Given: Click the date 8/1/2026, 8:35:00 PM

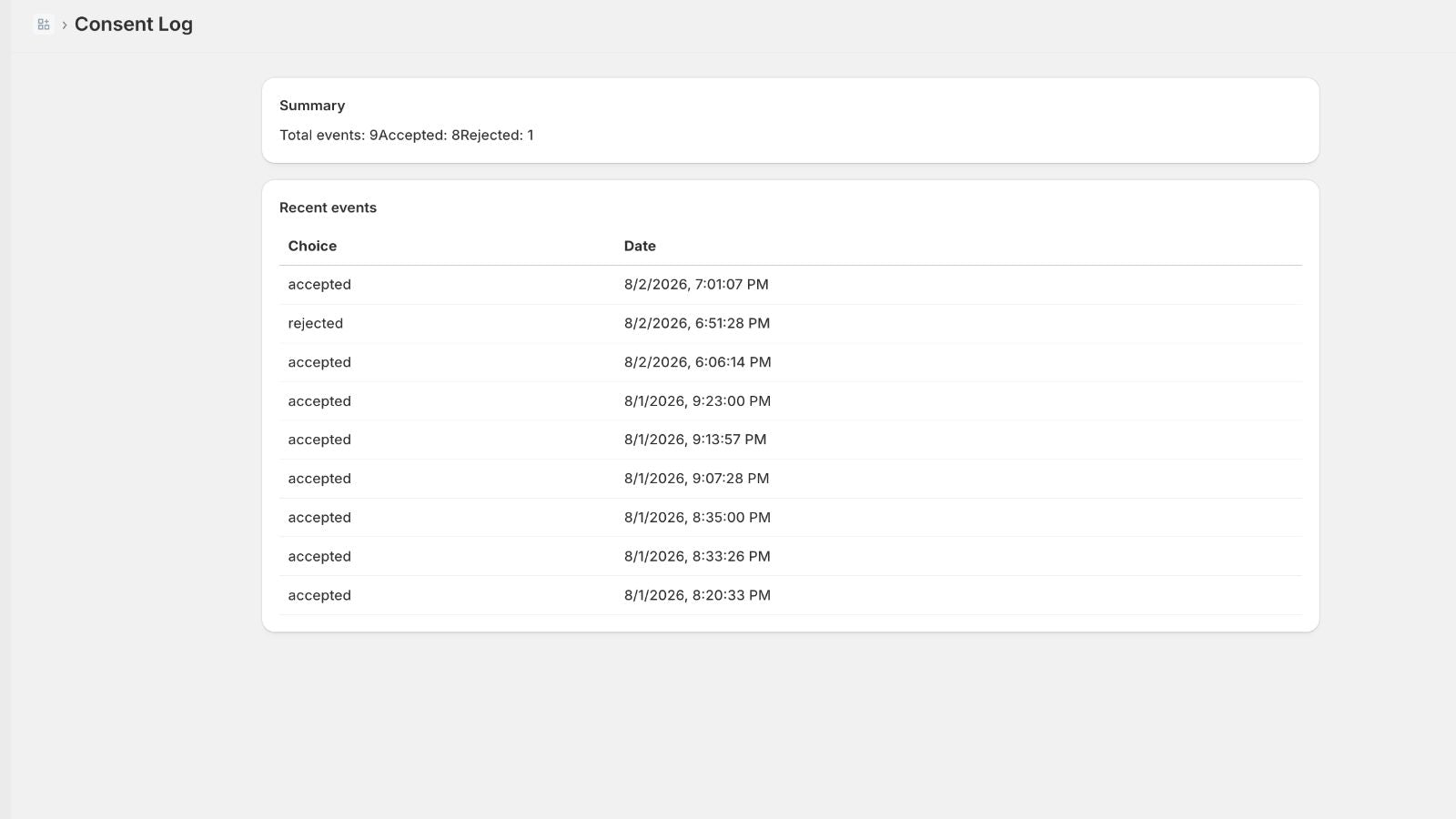Looking at the screenshot, I should [x=697, y=518].
